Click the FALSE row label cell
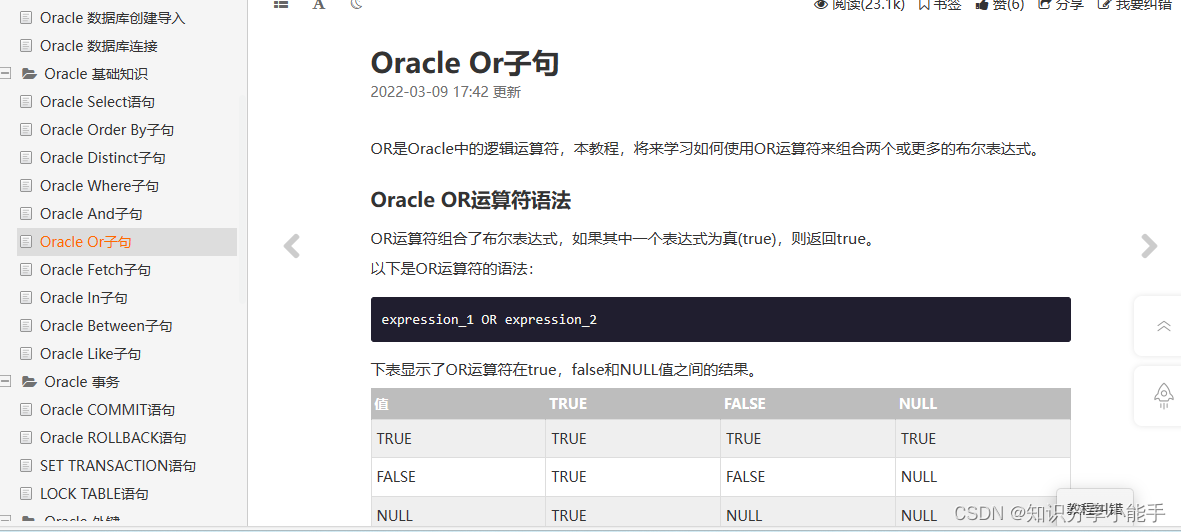The height and width of the screenshot is (532, 1181). point(459,477)
